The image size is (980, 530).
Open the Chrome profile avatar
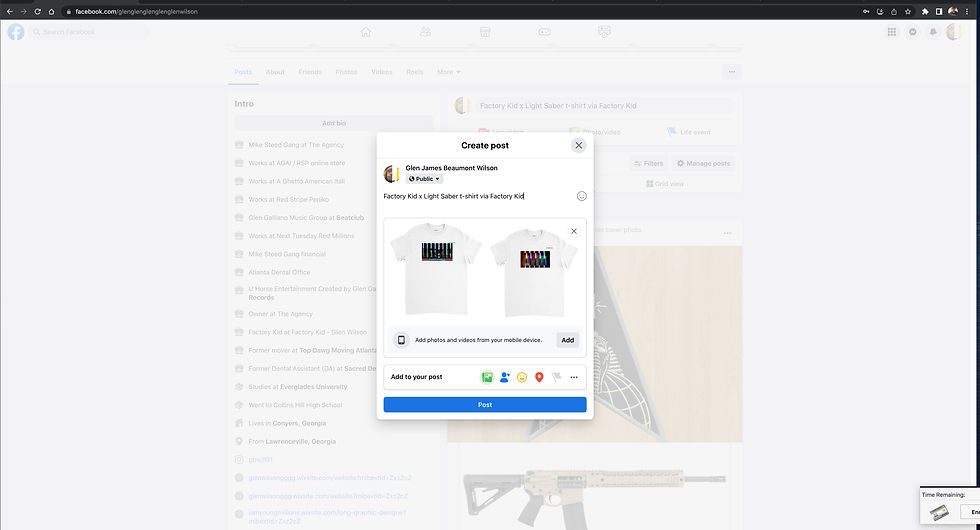click(x=953, y=11)
